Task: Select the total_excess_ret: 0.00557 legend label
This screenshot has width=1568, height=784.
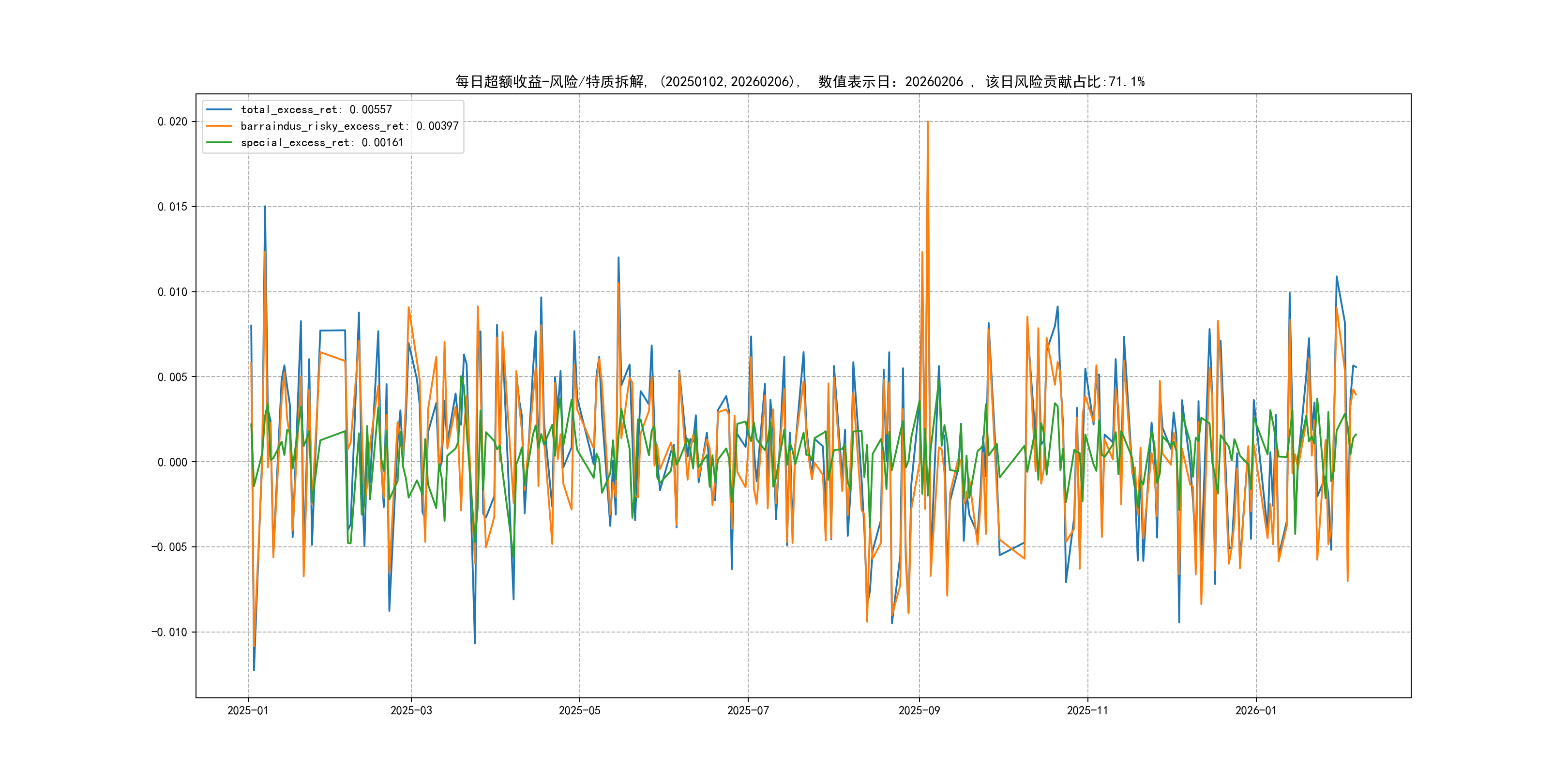Action: tap(316, 109)
